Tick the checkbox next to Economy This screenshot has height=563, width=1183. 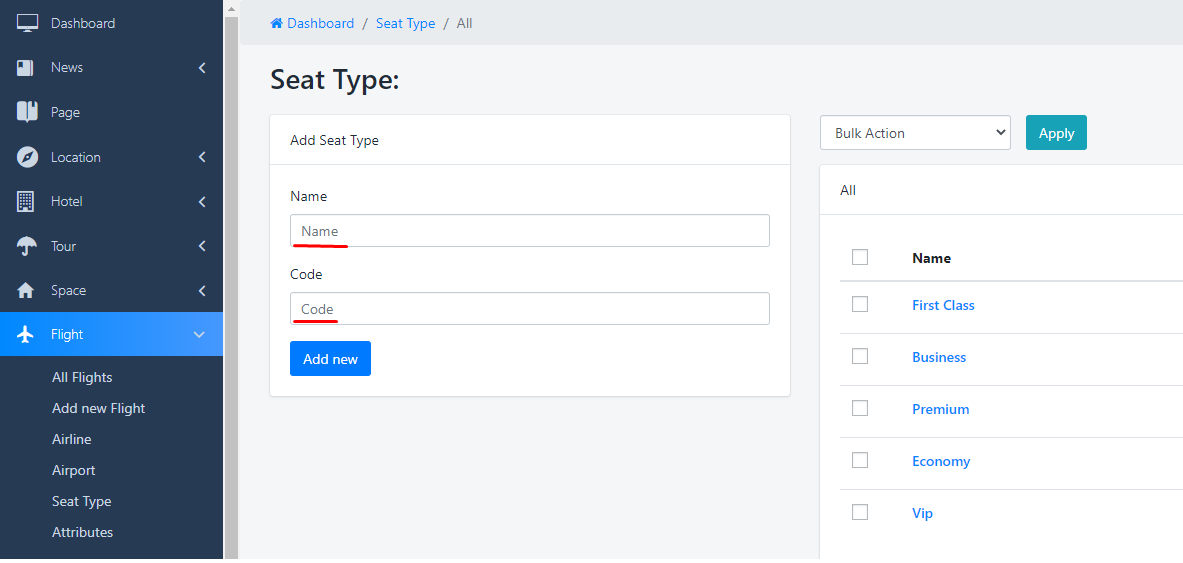(860, 460)
